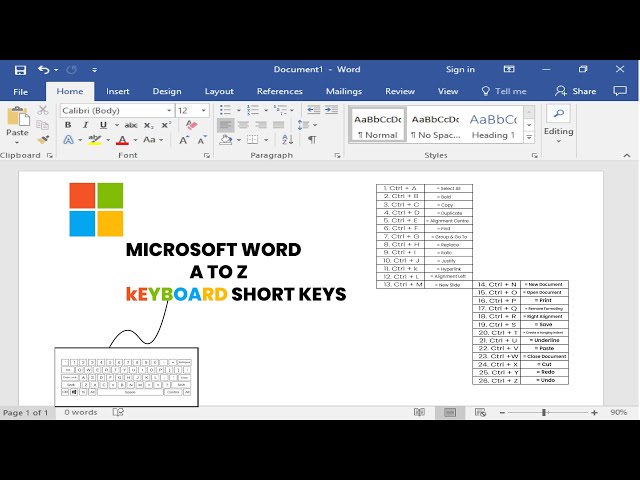
Task: Open the View tab
Action: point(448,91)
